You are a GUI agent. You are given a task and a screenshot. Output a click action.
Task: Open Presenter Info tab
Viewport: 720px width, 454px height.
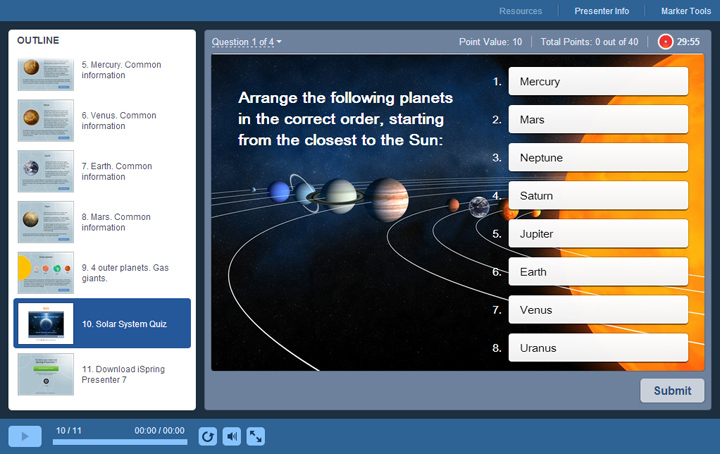(602, 11)
